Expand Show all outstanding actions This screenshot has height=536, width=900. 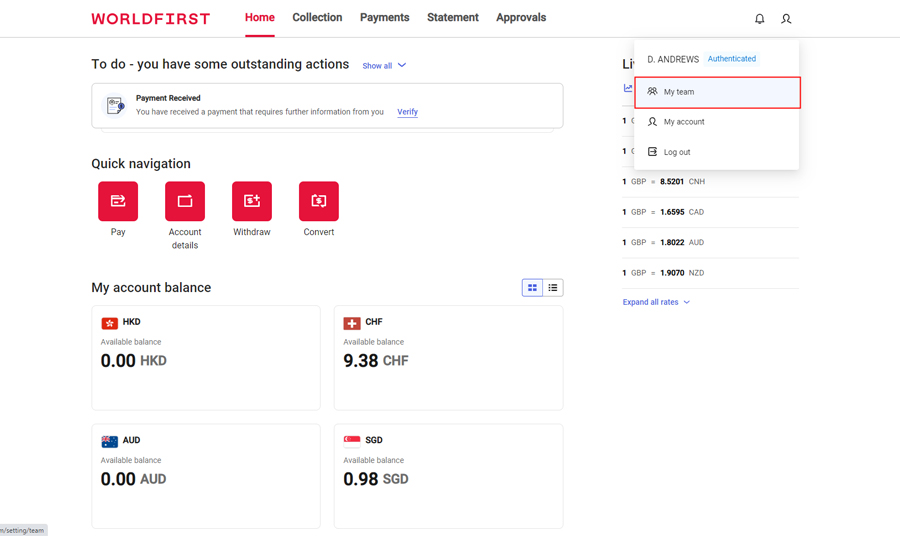pyautogui.click(x=384, y=66)
